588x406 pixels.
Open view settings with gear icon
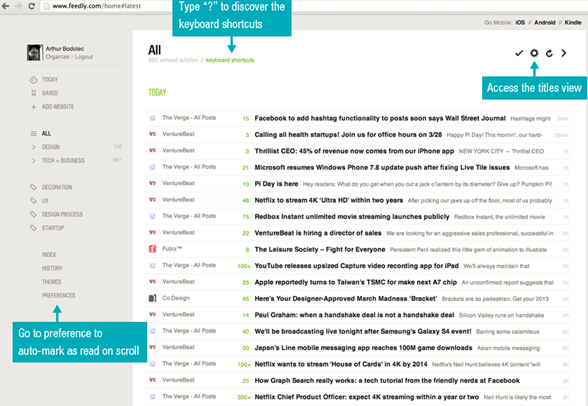point(534,53)
